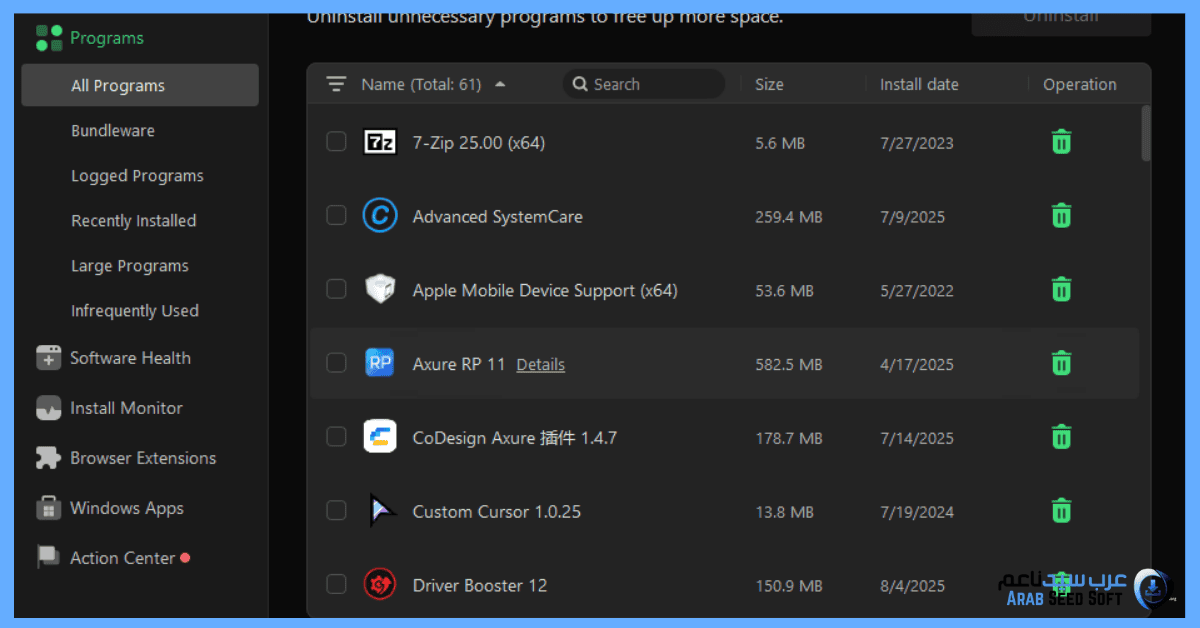
Task: Switch to the Bundleware list
Action: 113,131
